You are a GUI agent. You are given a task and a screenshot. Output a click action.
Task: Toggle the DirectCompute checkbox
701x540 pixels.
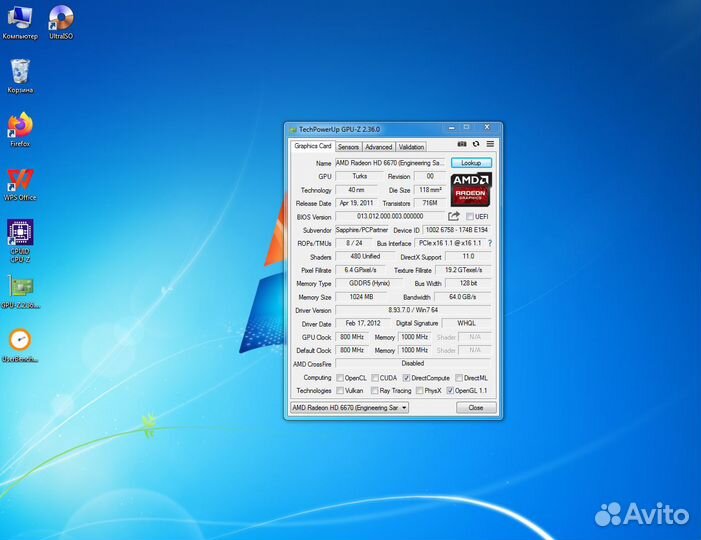(x=406, y=378)
